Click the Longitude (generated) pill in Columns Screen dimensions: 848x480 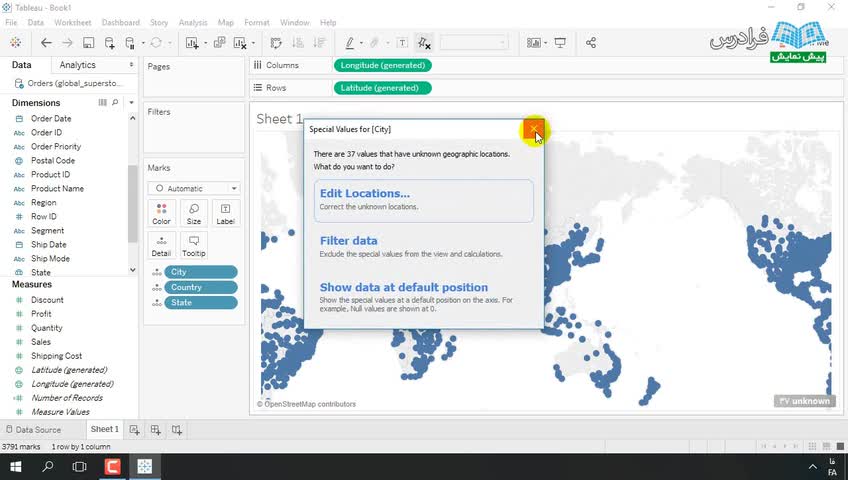[383, 65]
